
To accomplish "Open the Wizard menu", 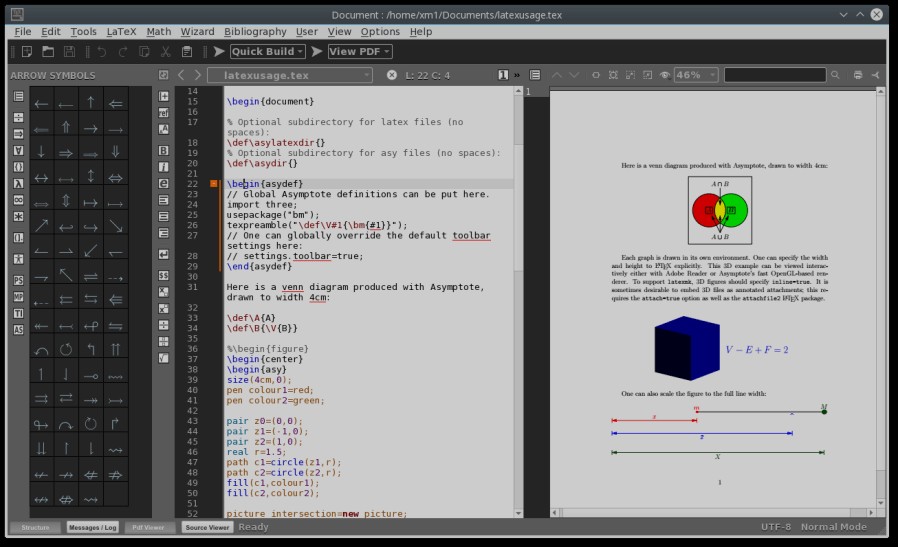I will [x=197, y=32].
